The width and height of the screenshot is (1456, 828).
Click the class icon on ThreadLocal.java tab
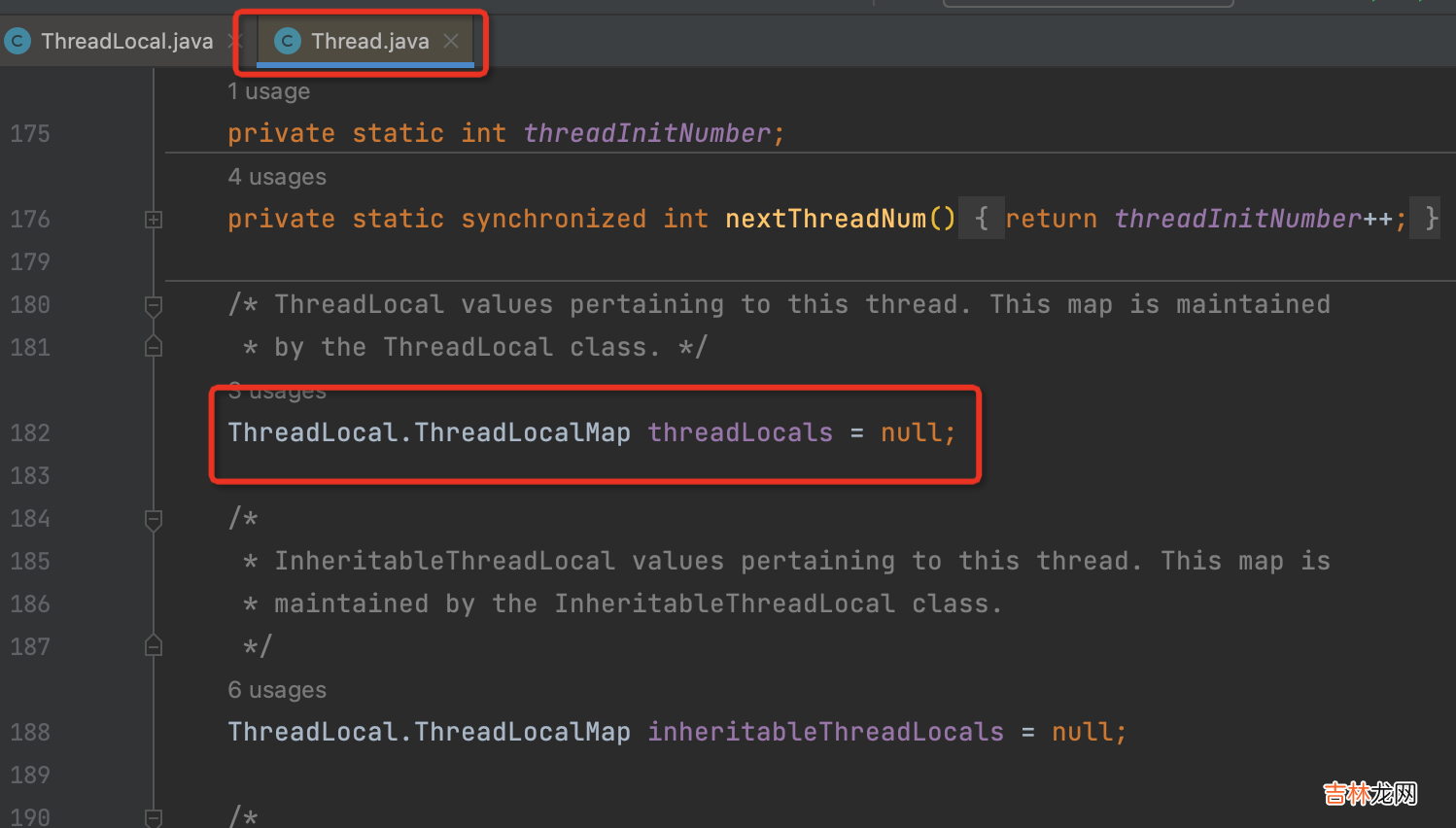pos(17,41)
